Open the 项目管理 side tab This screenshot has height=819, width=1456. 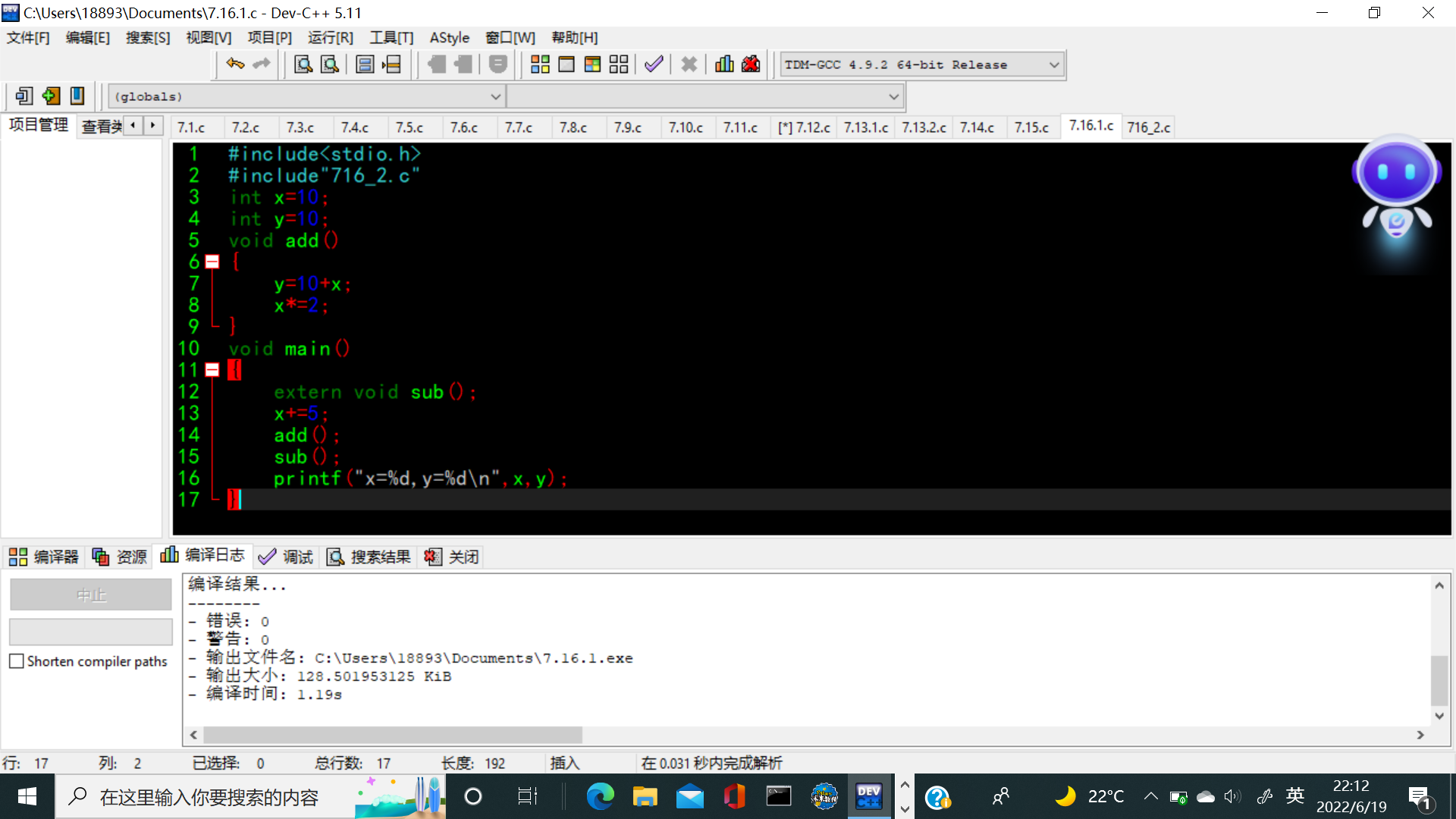pos(39,125)
